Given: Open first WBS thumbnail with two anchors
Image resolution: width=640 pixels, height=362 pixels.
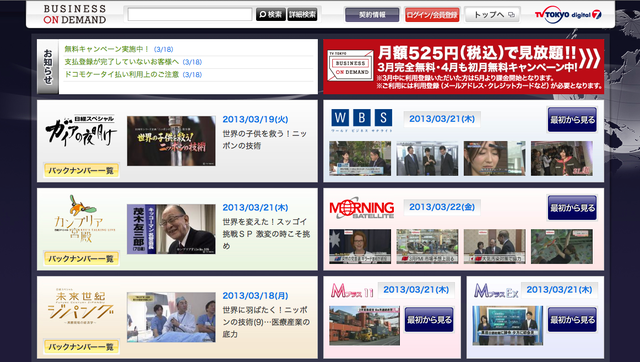Looking at the screenshot, I should [360, 158].
